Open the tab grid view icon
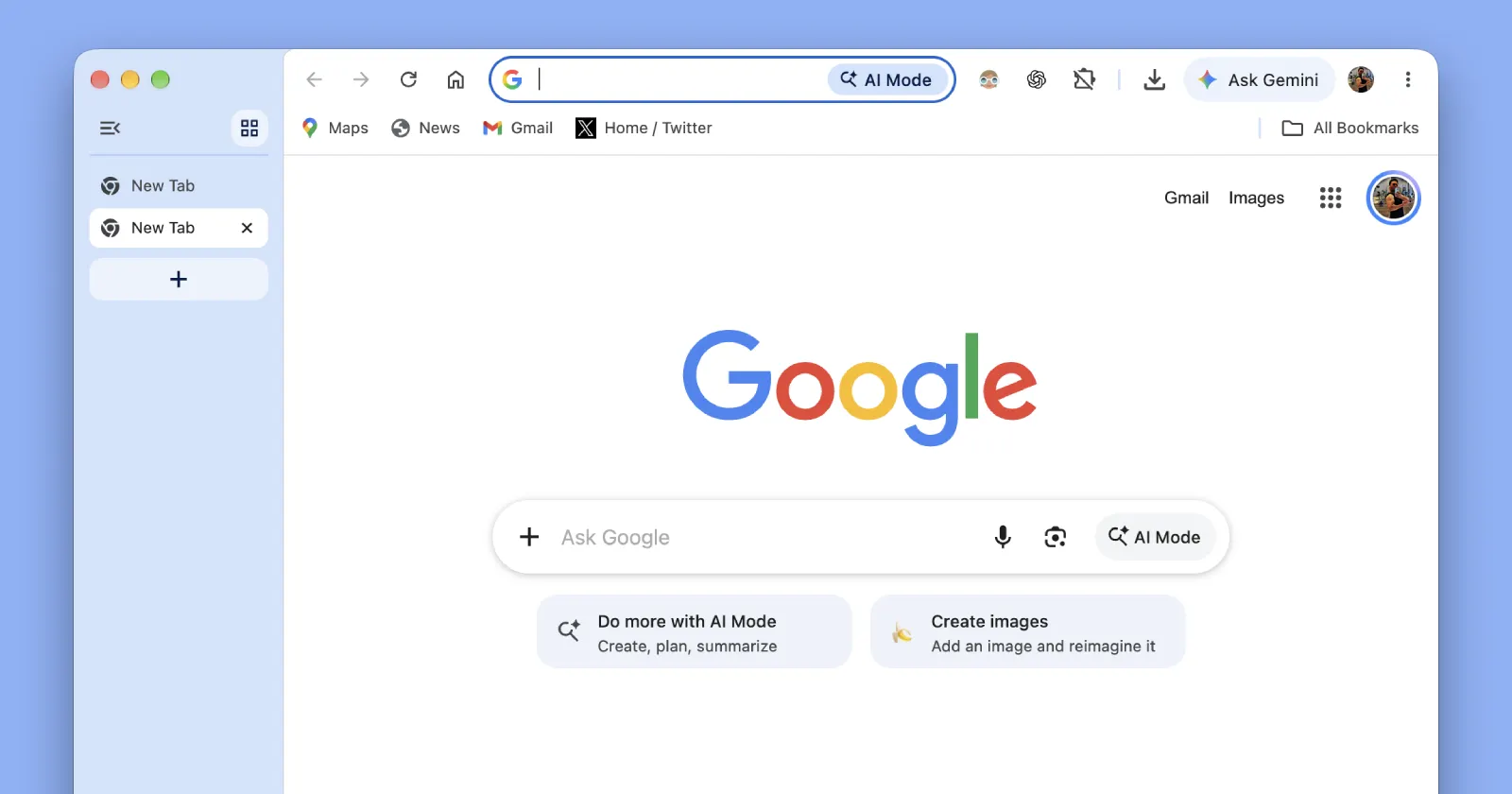Viewport: 1512px width, 794px height. pyautogui.click(x=249, y=128)
